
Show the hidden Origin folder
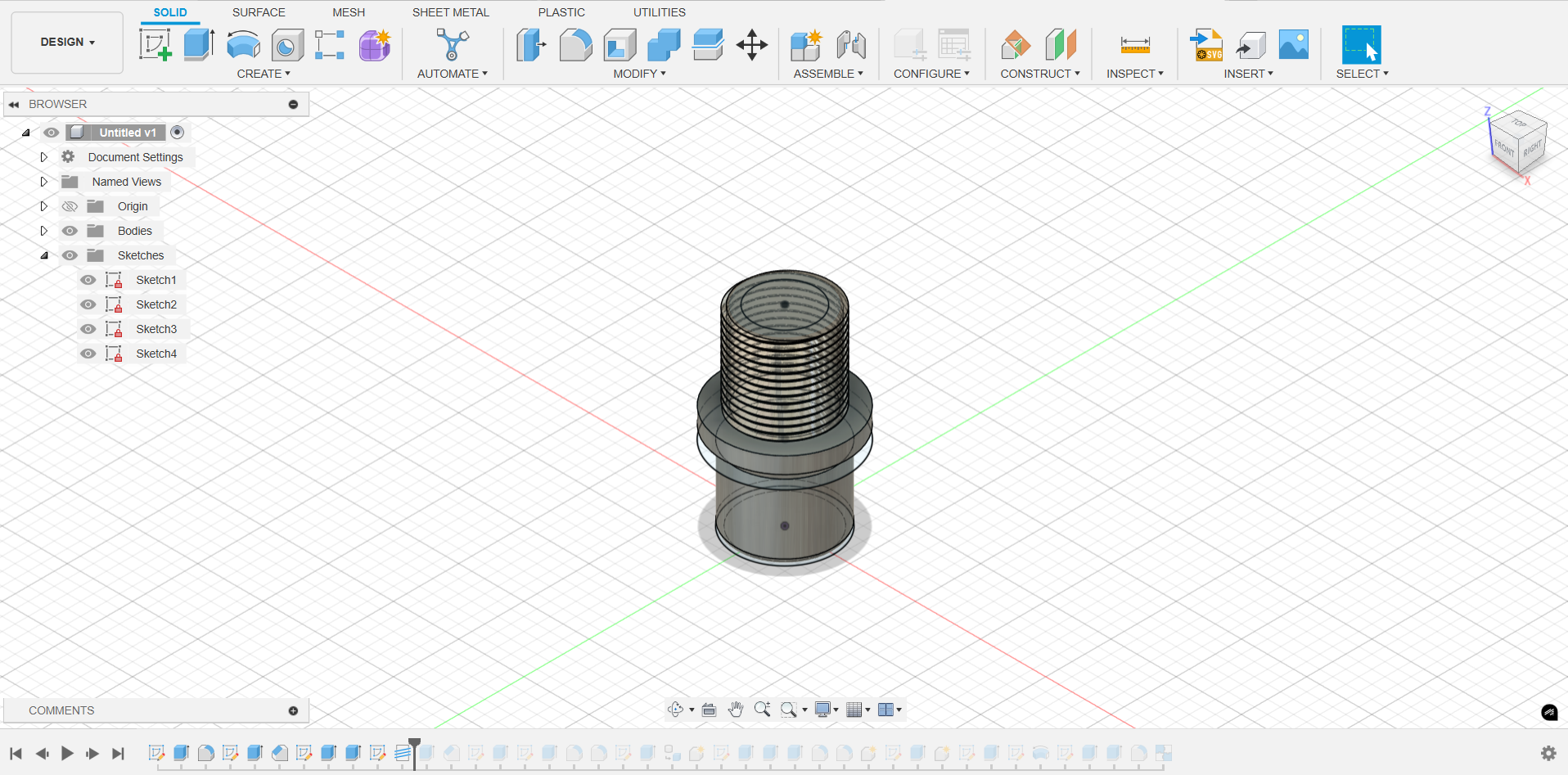(x=70, y=206)
